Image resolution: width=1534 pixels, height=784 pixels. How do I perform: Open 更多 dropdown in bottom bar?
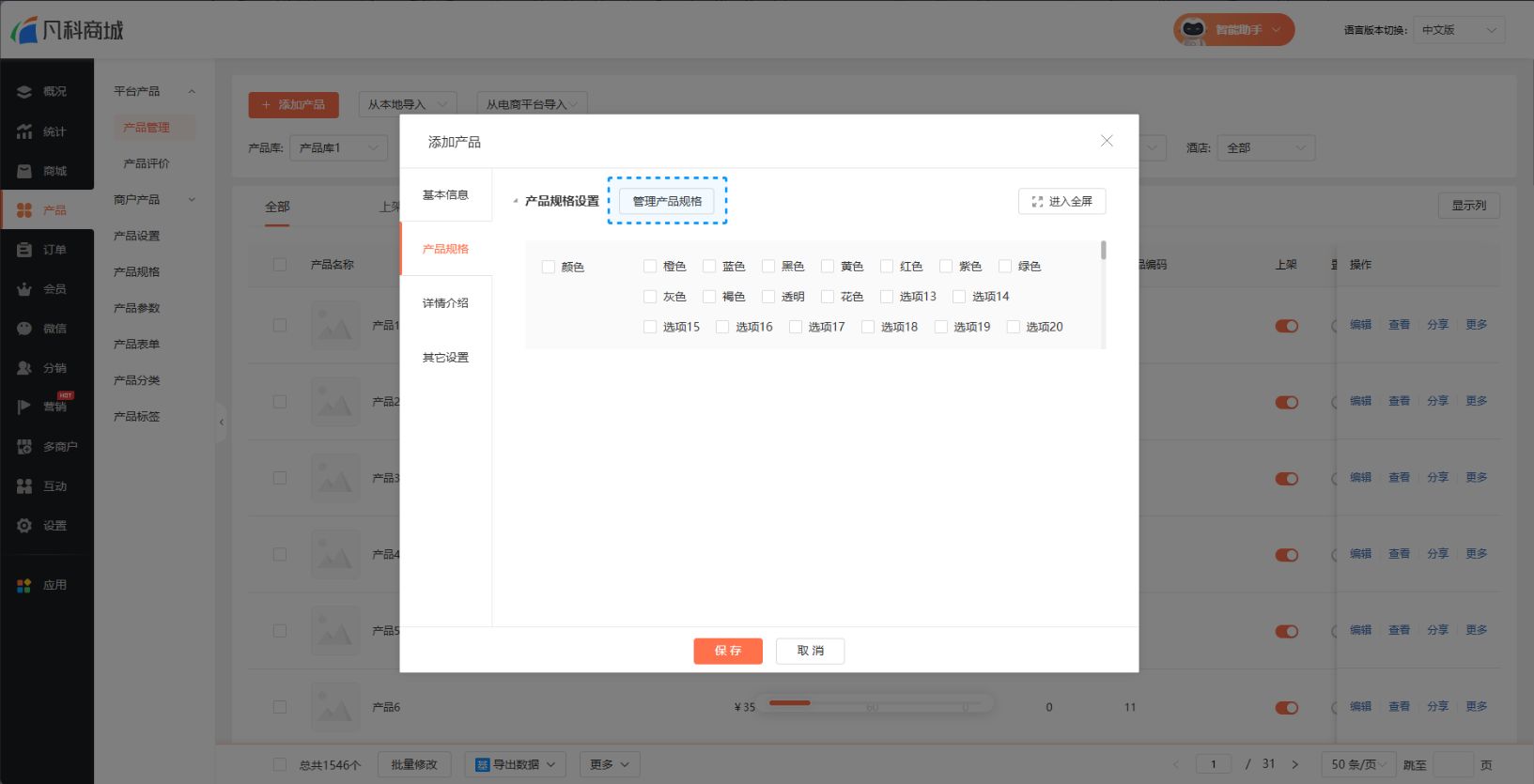tap(610, 764)
